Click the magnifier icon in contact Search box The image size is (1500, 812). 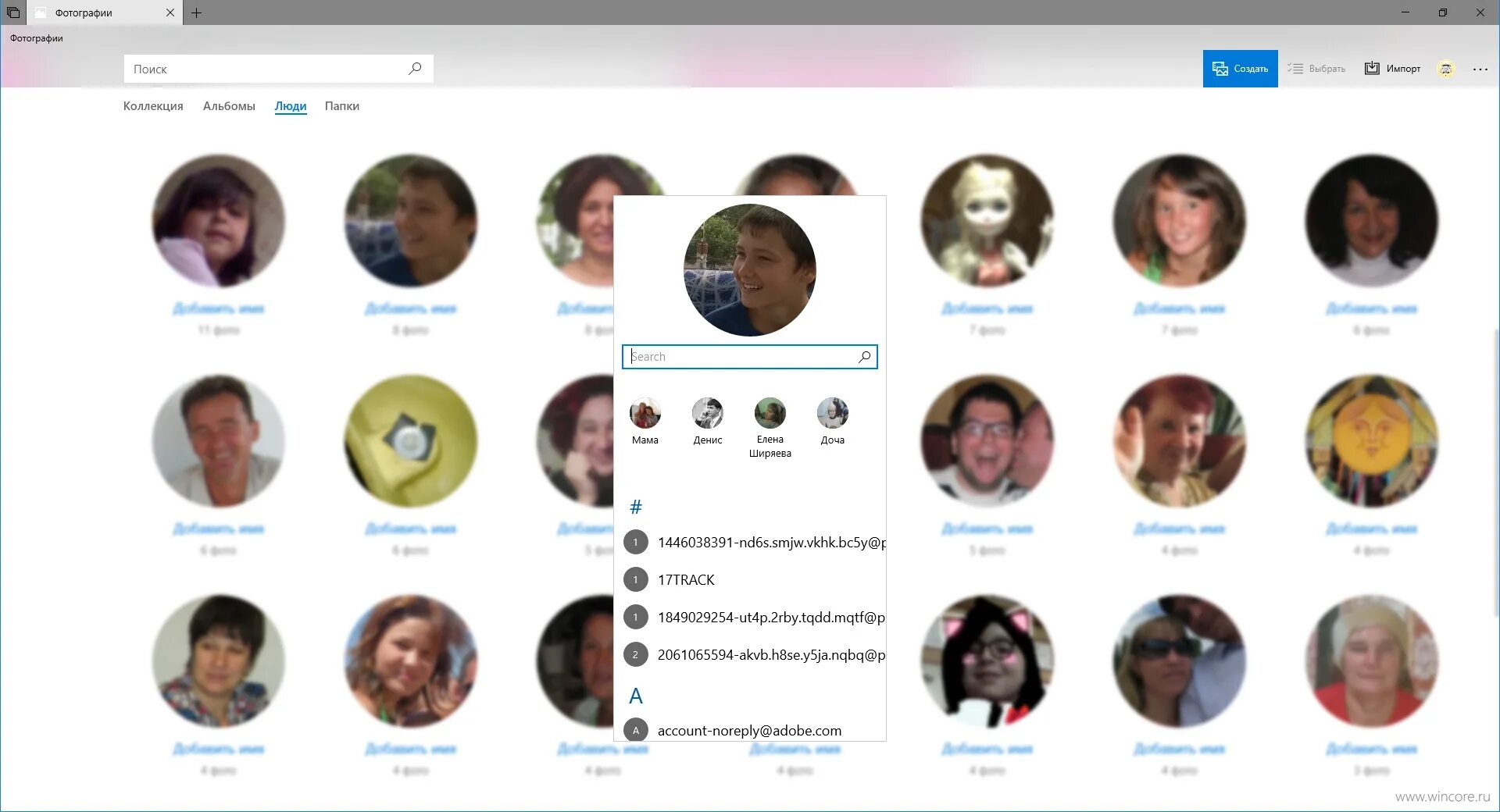click(864, 357)
